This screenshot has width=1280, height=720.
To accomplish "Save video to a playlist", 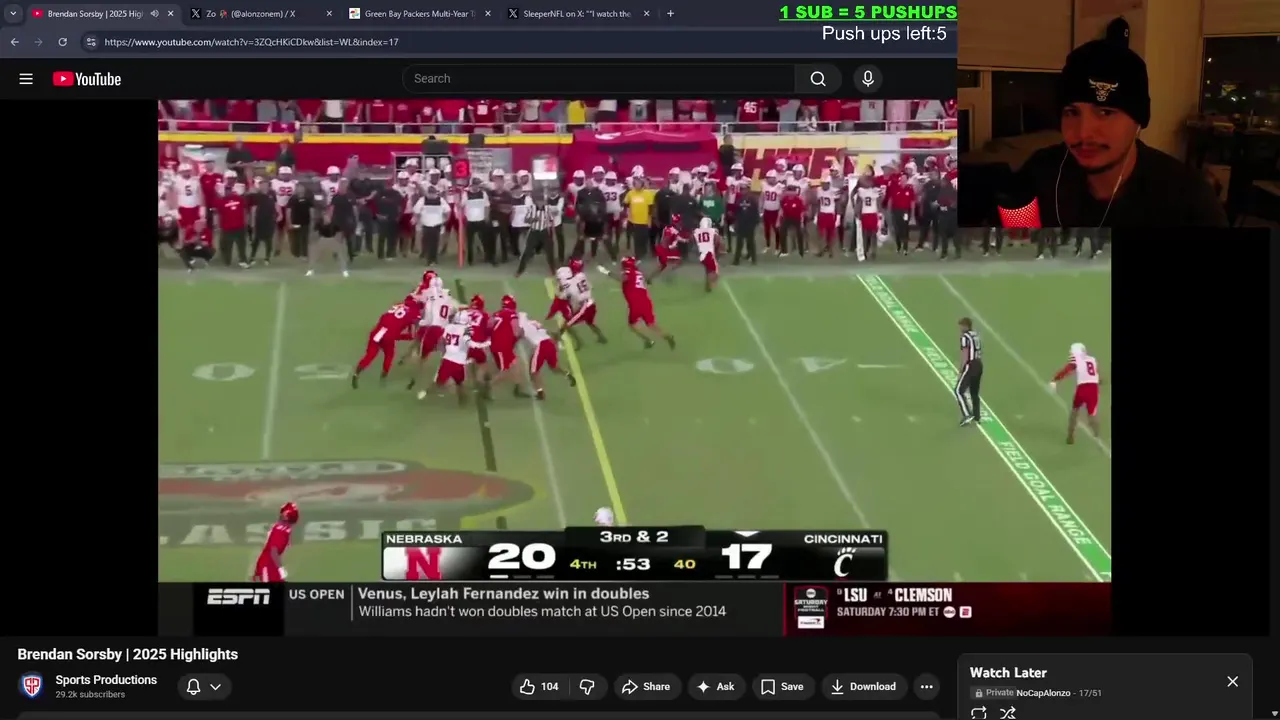I will 782,686.
